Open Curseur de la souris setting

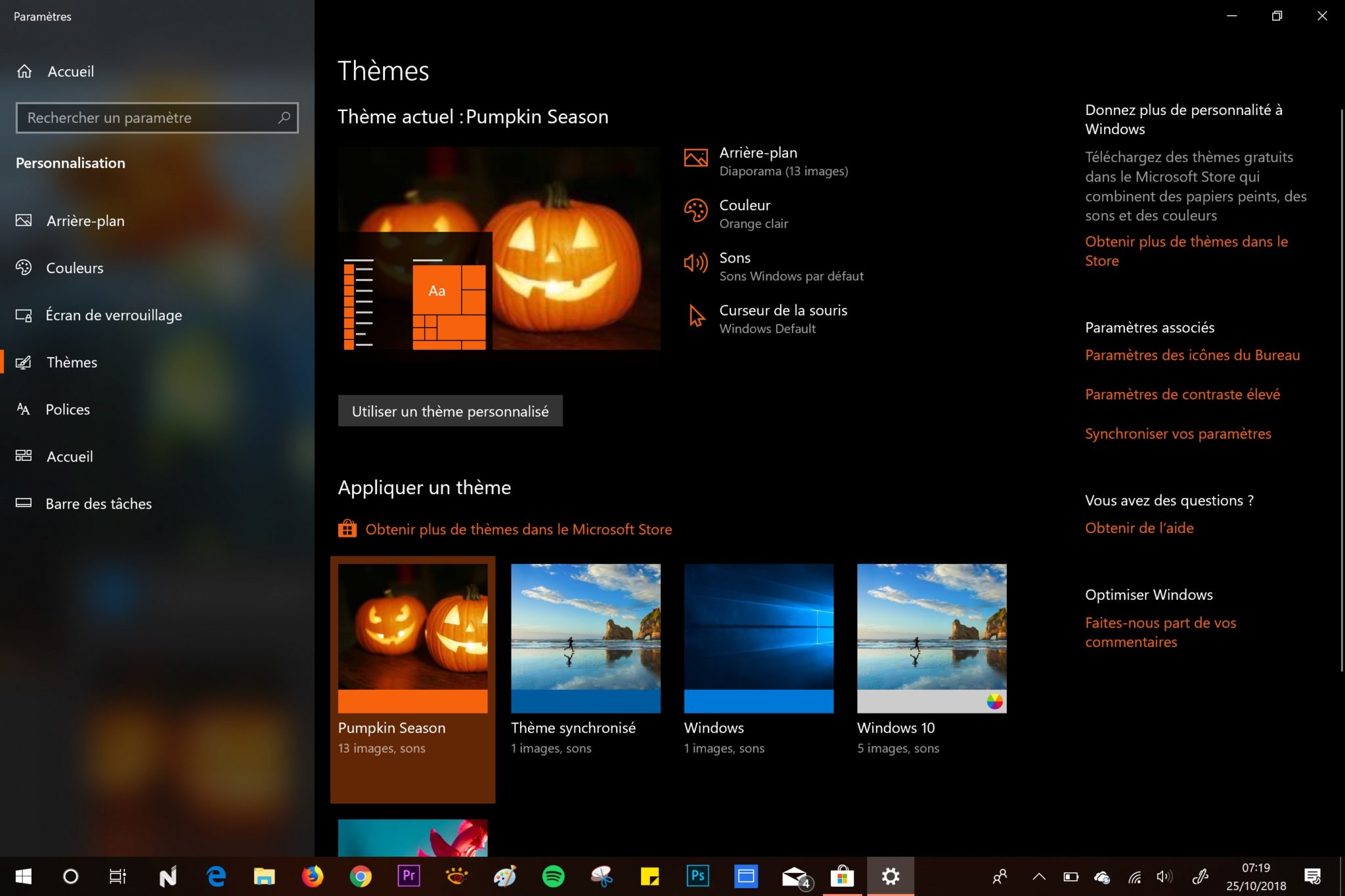766,319
